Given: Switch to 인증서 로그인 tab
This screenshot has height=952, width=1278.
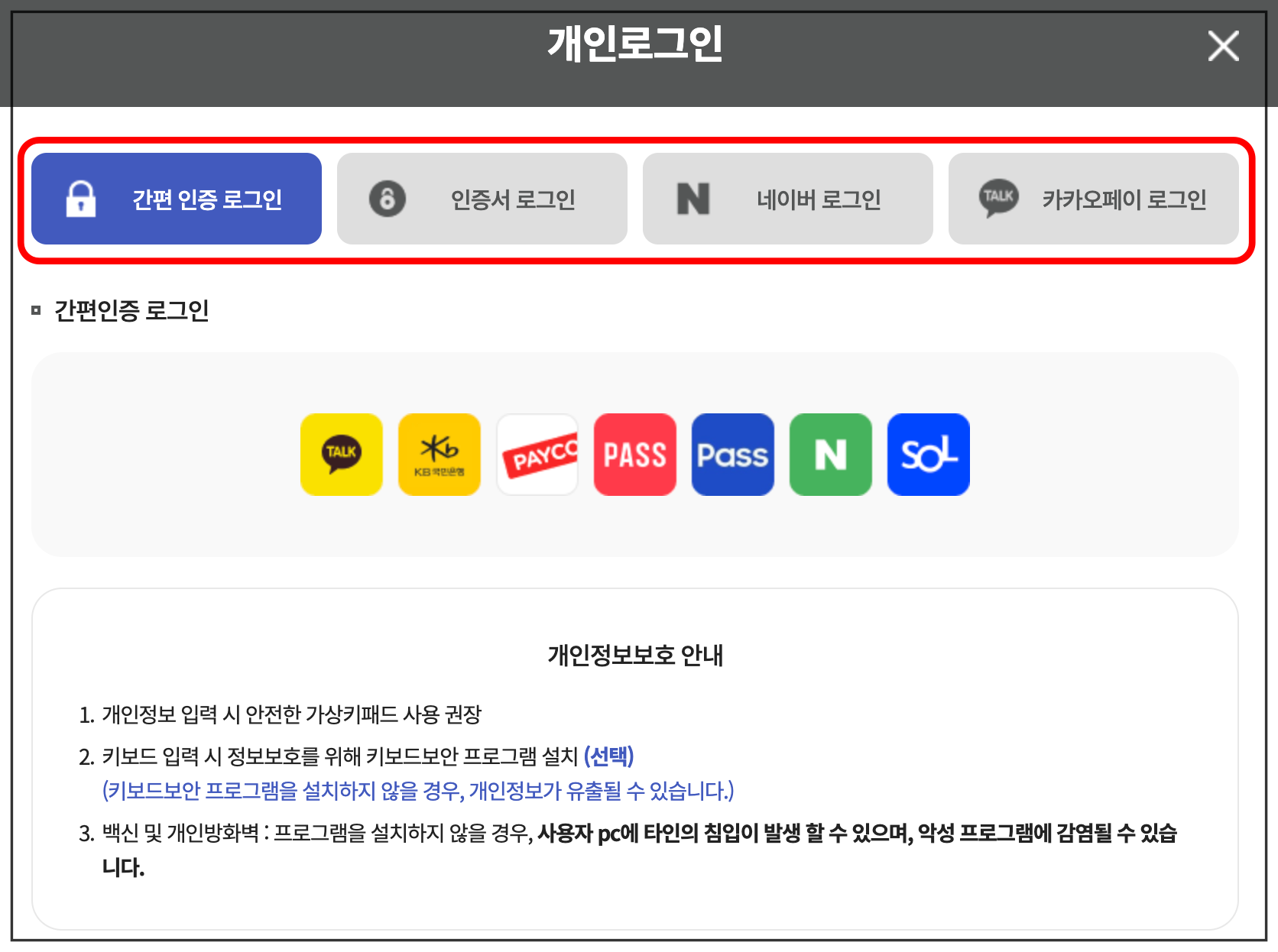Looking at the screenshot, I should click(x=482, y=199).
